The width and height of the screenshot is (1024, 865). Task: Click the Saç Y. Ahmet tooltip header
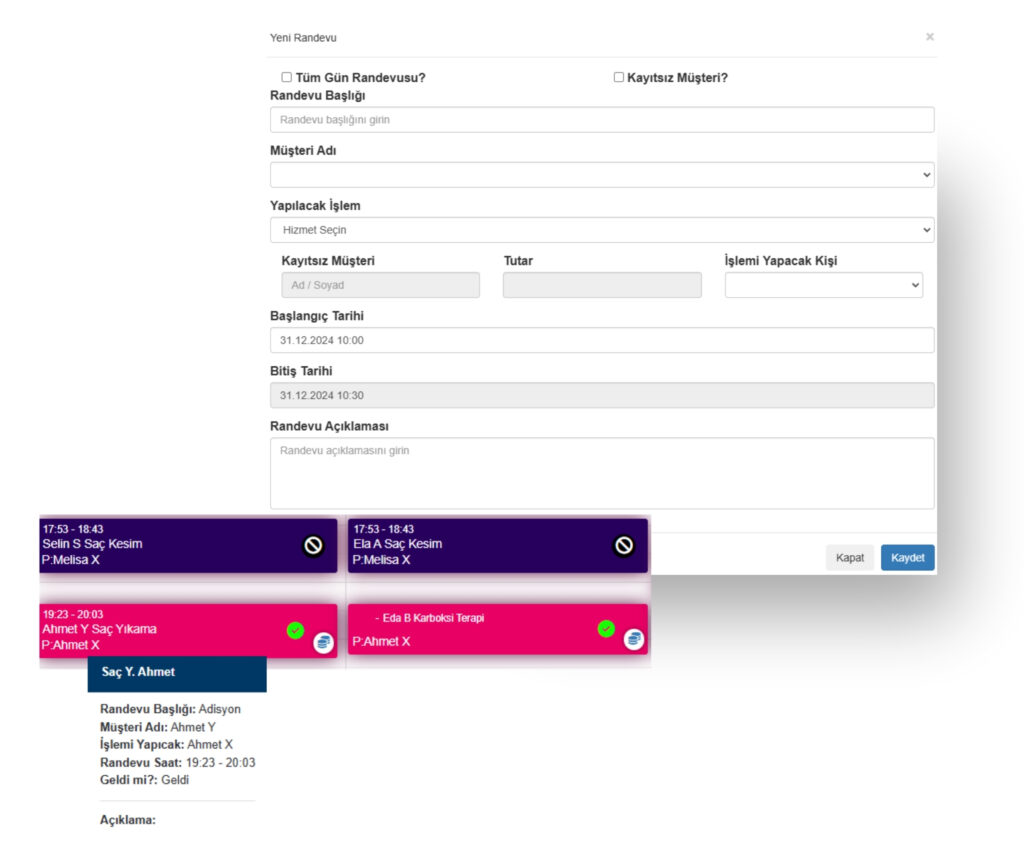pyautogui.click(x=177, y=673)
